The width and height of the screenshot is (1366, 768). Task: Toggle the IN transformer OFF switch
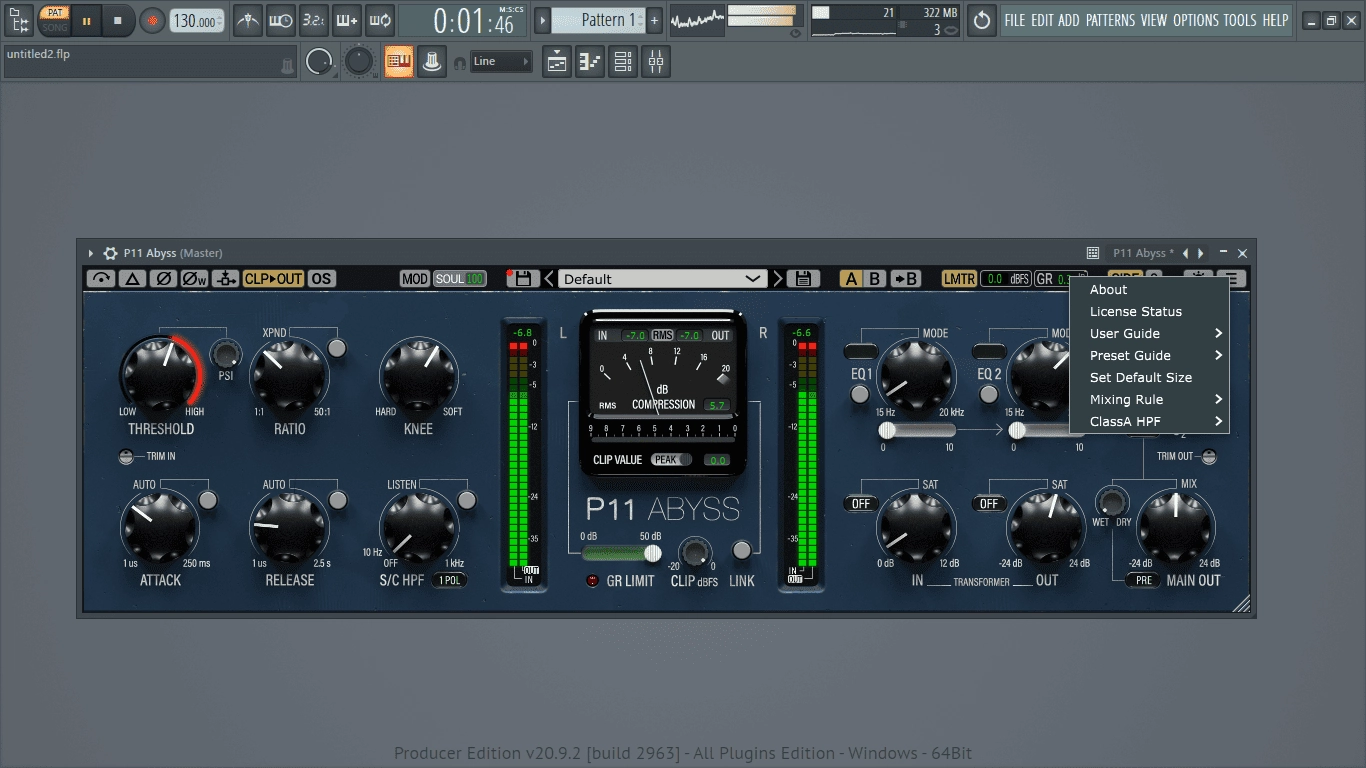pos(861,504)
